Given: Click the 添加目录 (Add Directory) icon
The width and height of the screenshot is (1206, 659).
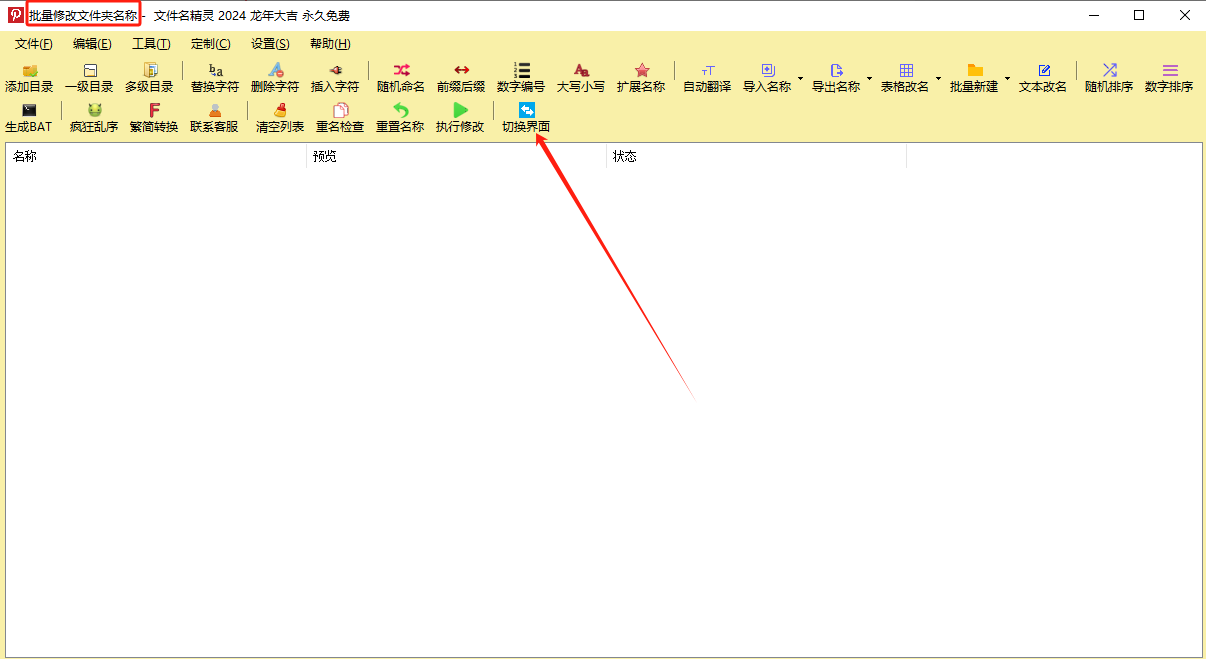Looking at the screenshot, I should (29, 71).
